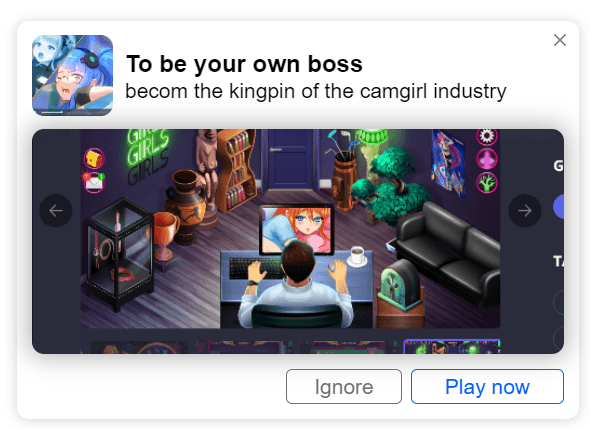
Task: Select the highlighted fourth screenshot thumbnail
Action: (452, 347)
